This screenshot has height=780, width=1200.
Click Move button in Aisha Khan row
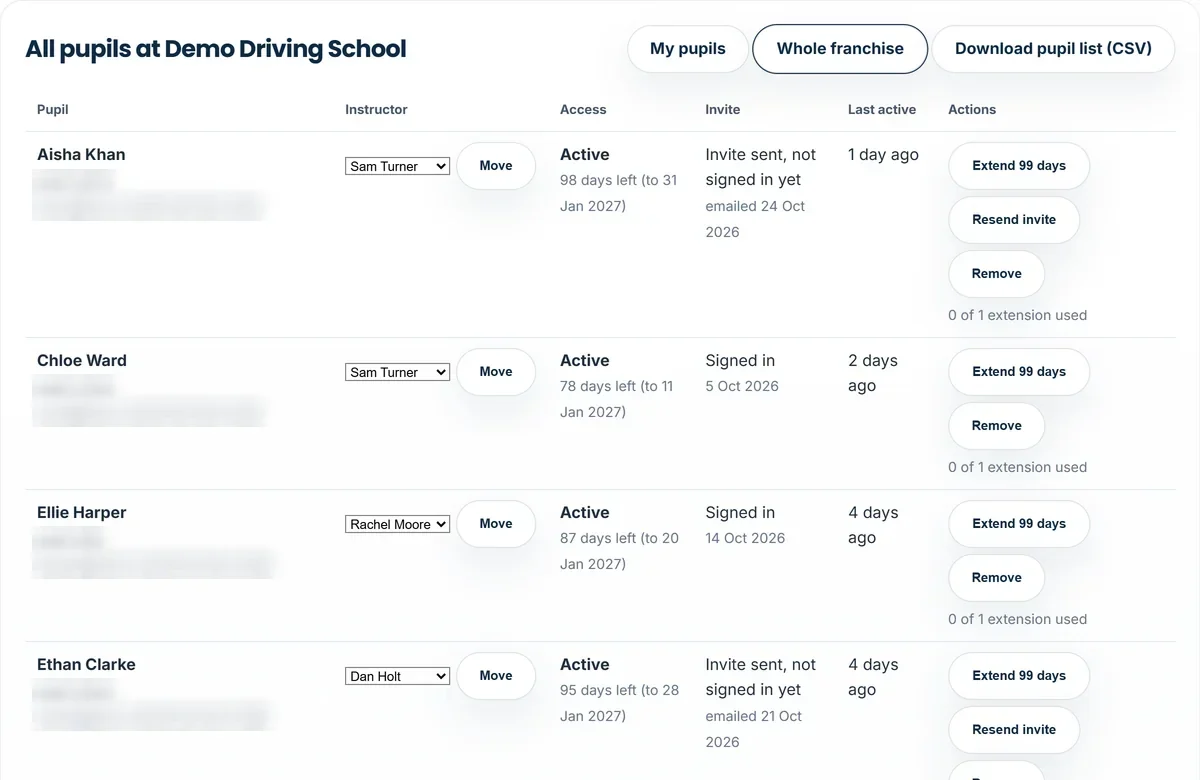pyautogui.click(x=496, y=166)
